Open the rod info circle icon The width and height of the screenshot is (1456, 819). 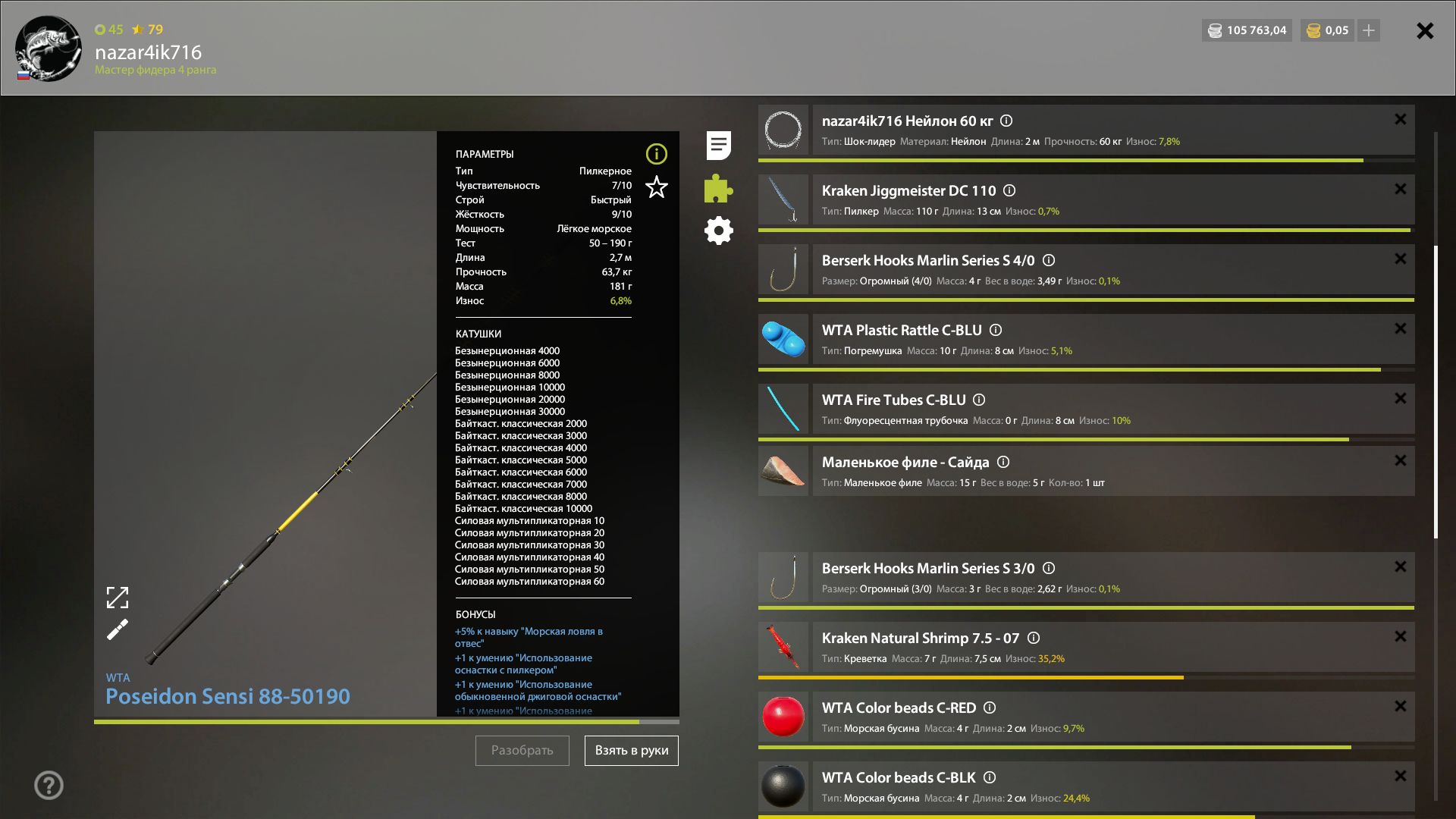click(656, 154)
